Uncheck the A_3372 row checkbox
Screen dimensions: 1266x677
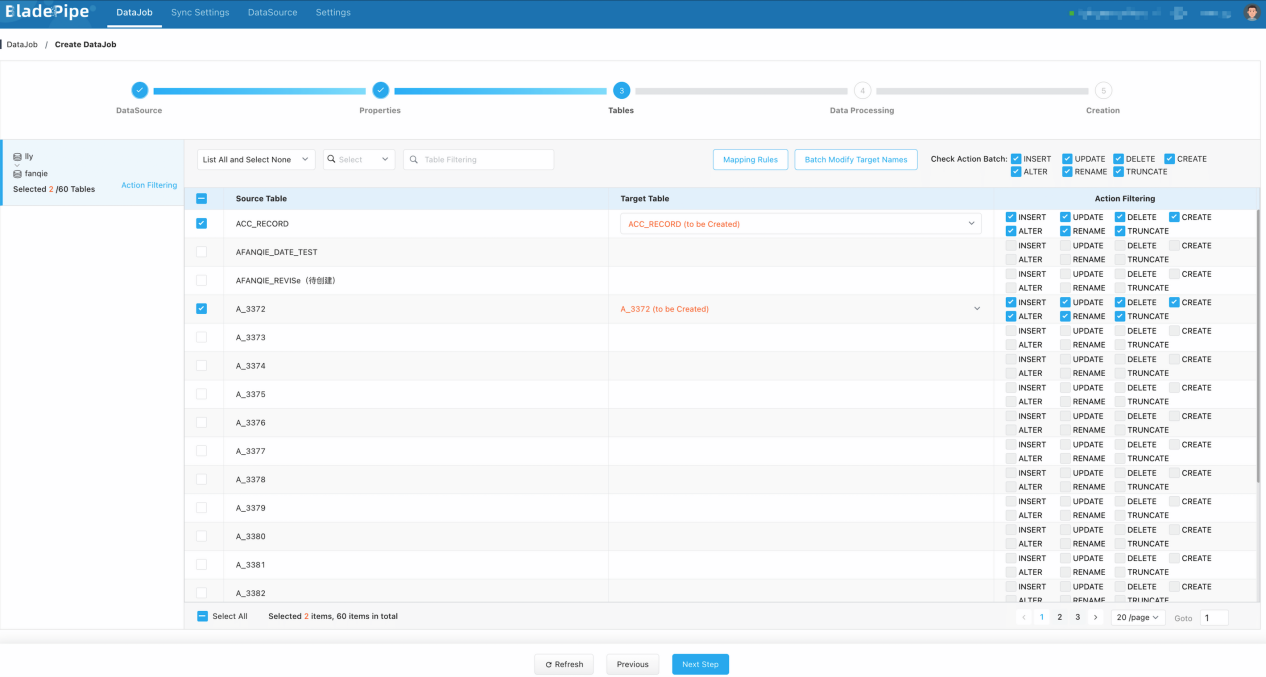tap(202, 309)
